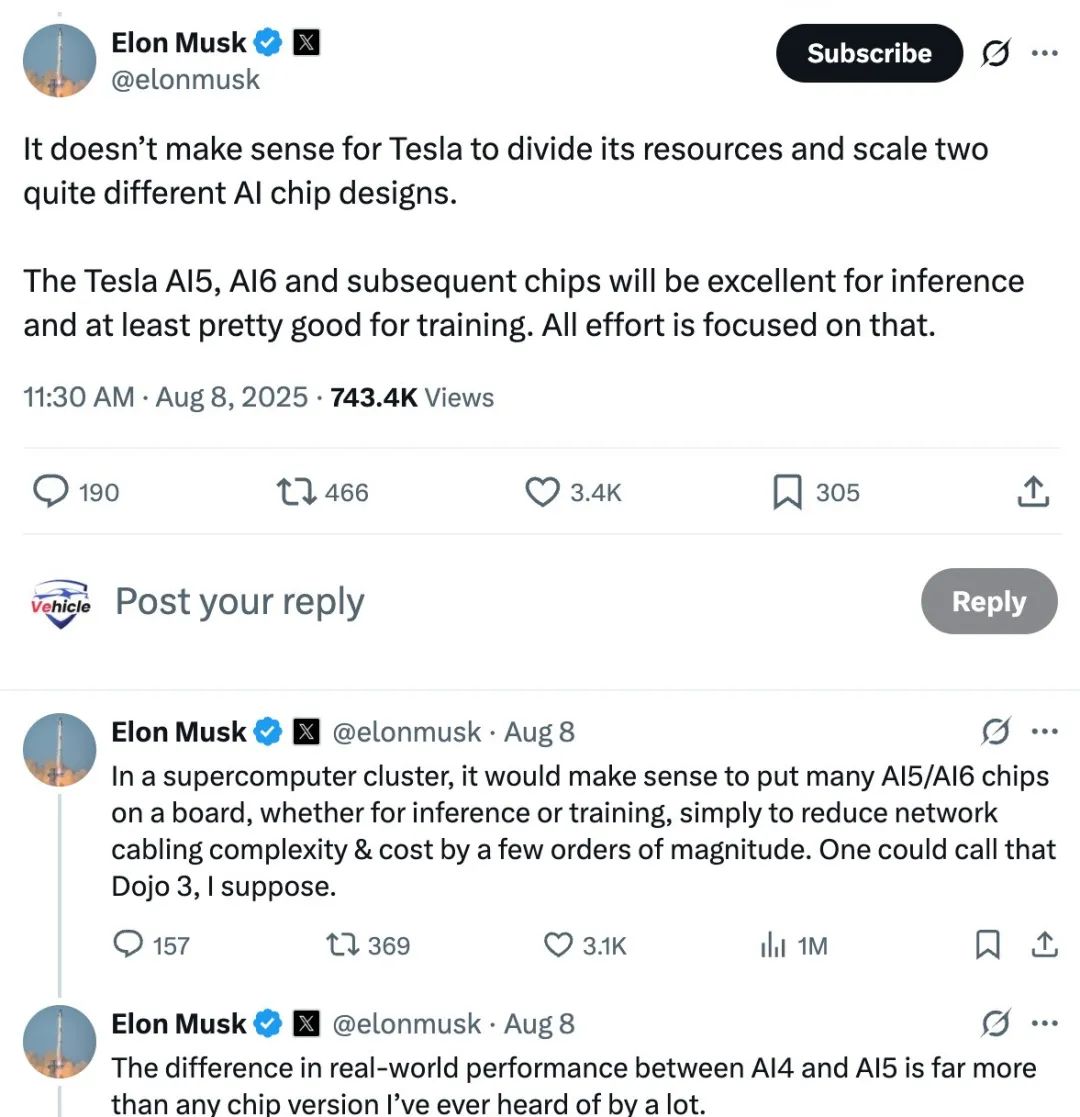Image resolution: width=1080 pixels, height=1117 pixels.
Task: Click the Grok icon on main post
Action: click(994, 54)
